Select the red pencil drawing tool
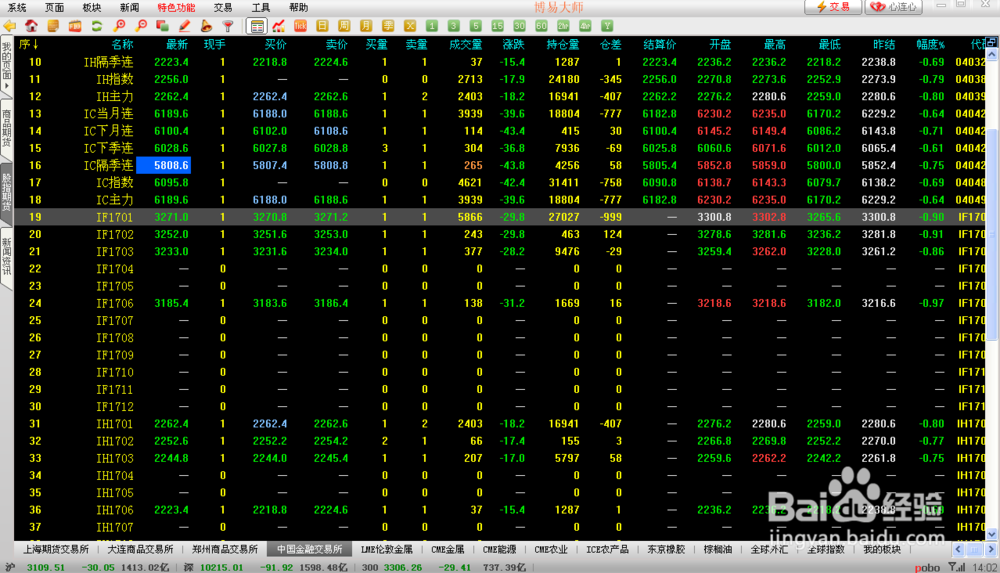The width and height of the screenshot is (1000, 573). pyautogui.click(x=184, y=26)
